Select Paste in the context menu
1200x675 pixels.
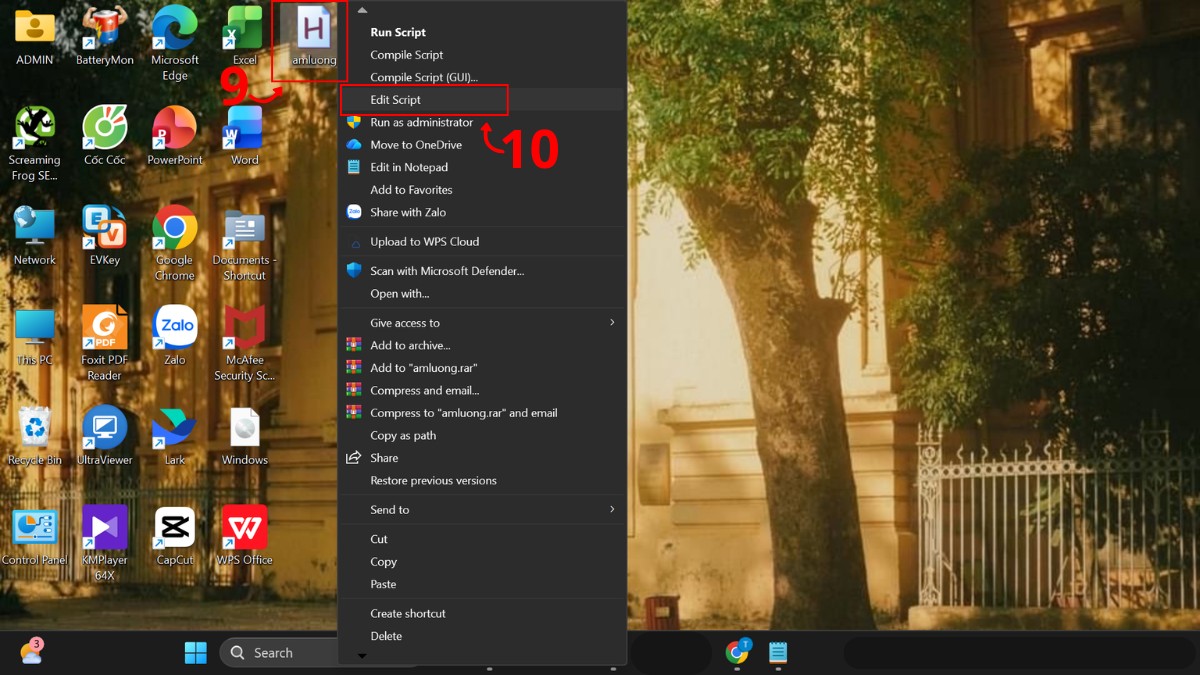482,584
